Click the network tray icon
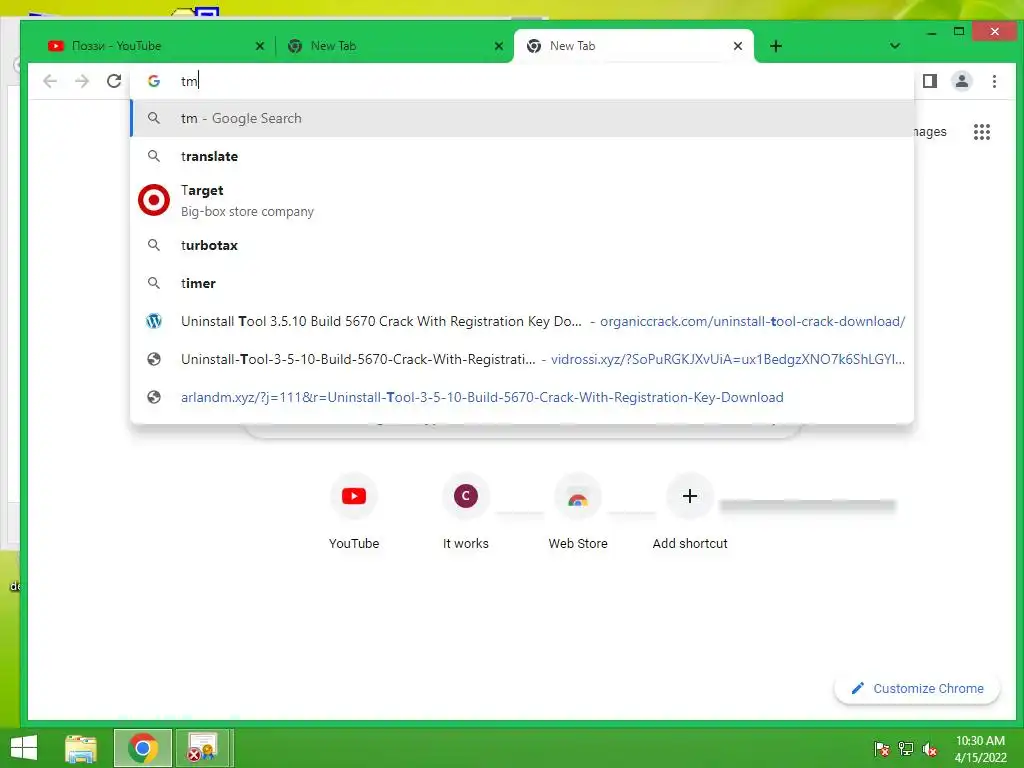Screen dimensions: 1024x768 pos(906,749)
